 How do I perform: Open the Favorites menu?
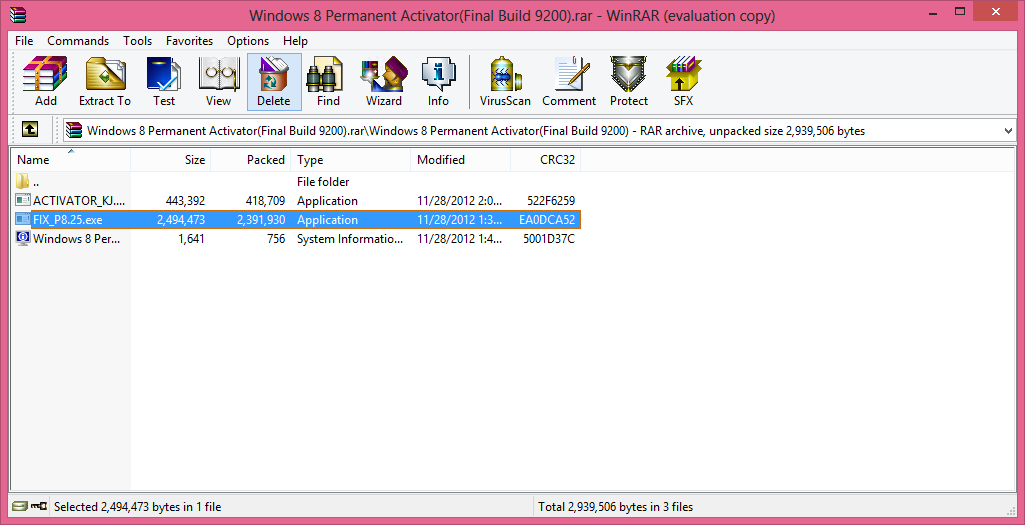click(x=190, y=41)
